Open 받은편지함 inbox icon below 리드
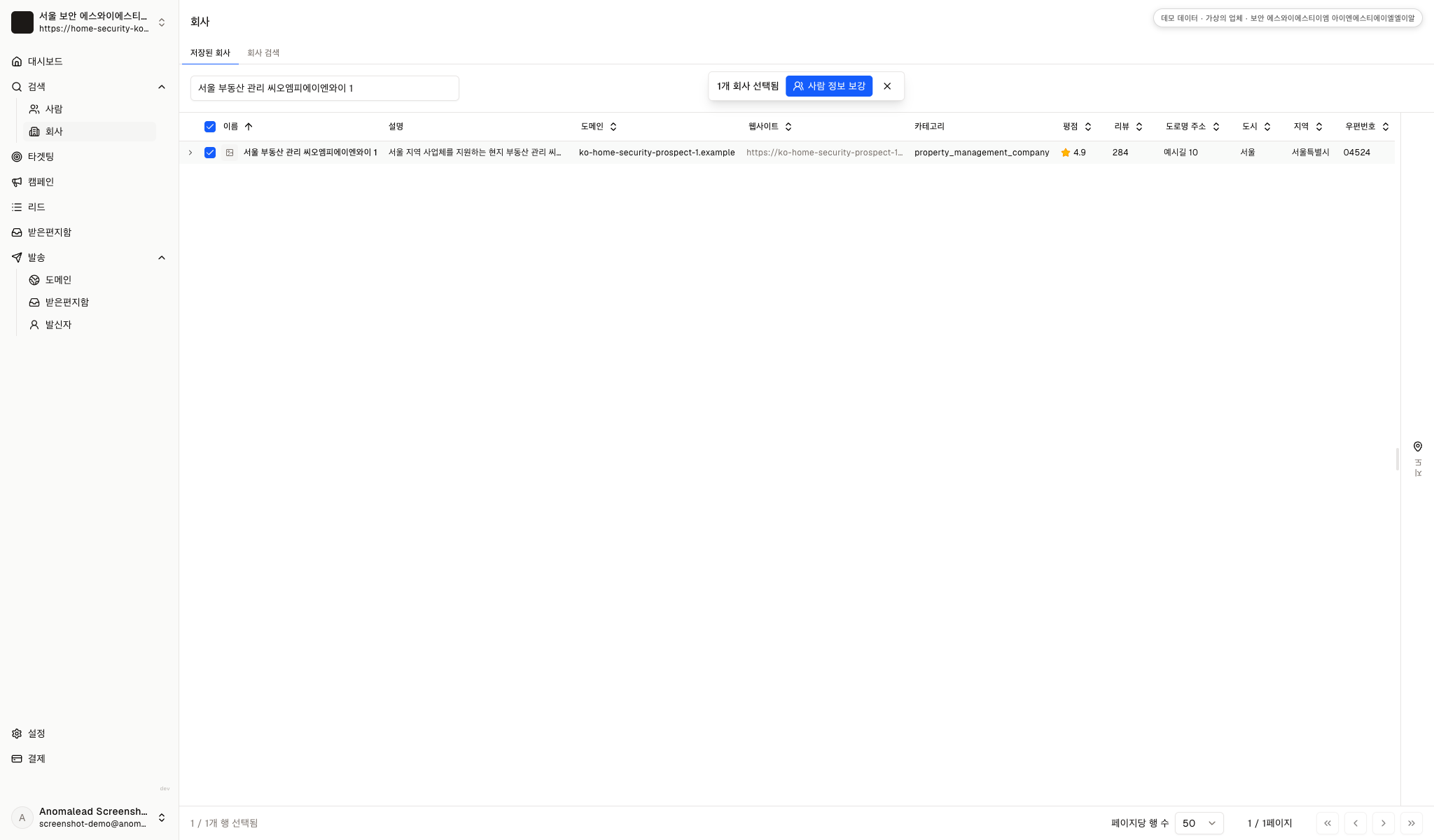The height and width of the screenshot is (840, 1434). point(17,232)
